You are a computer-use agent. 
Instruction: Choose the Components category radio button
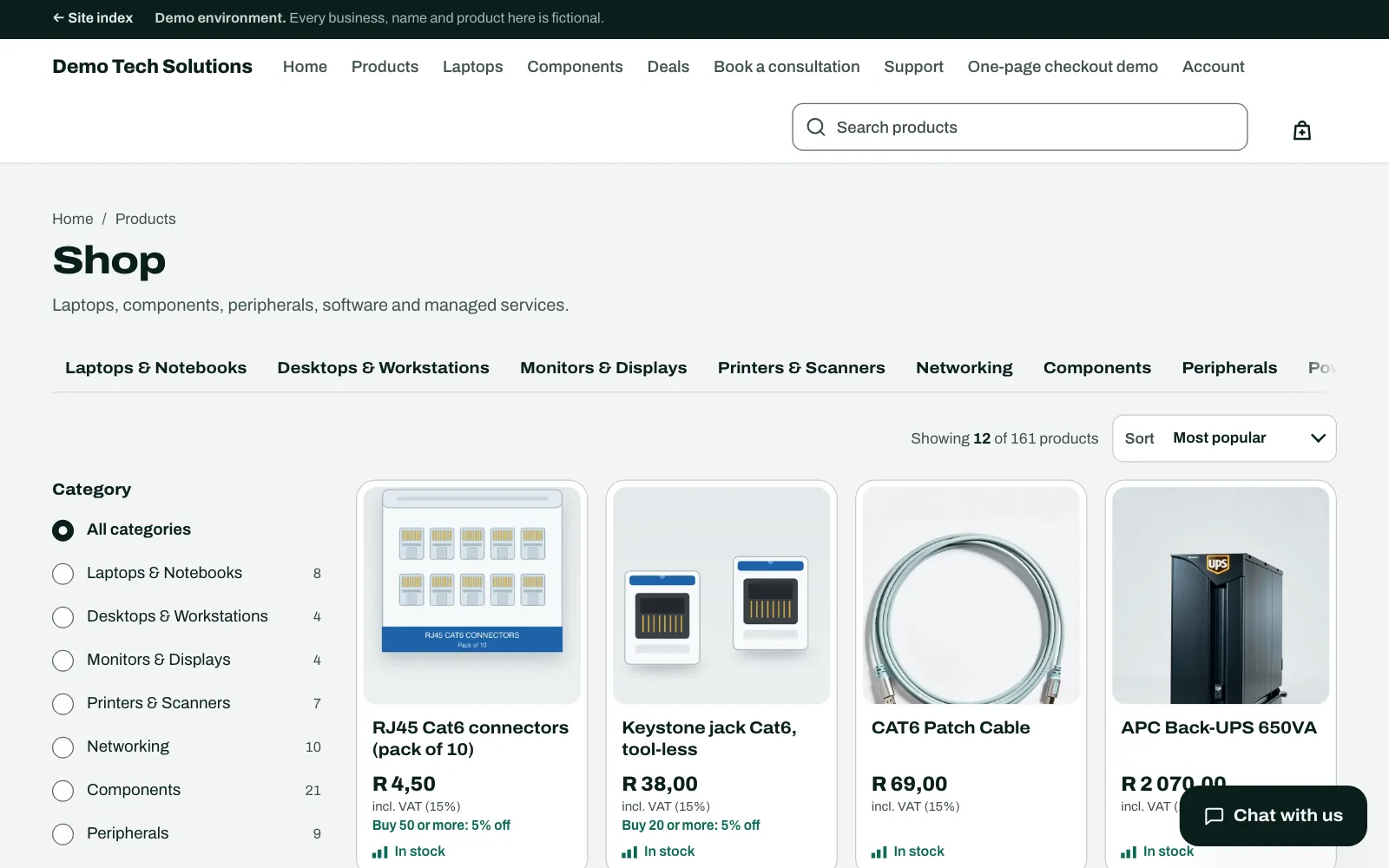coord(63,791)
